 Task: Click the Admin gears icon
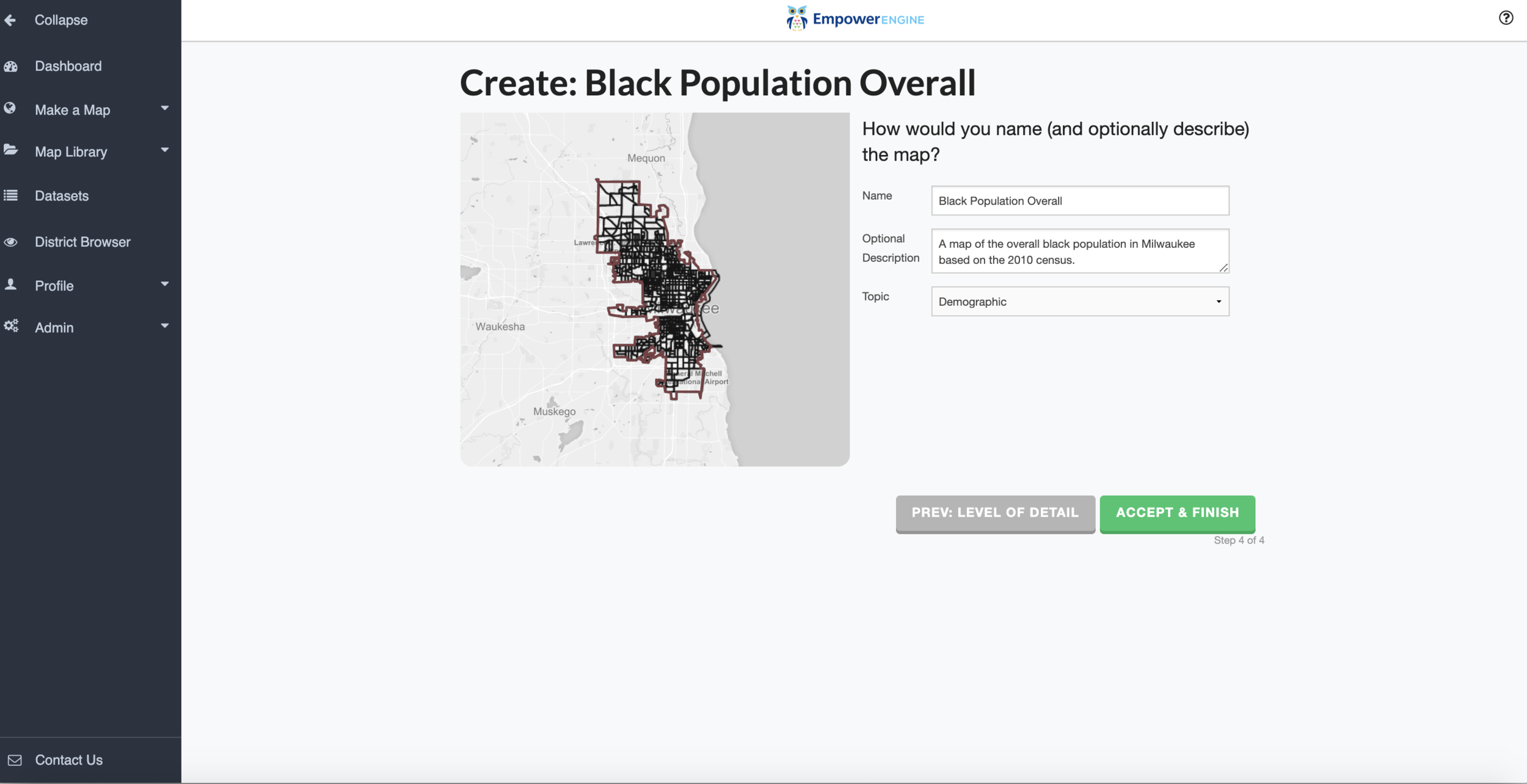11,326
